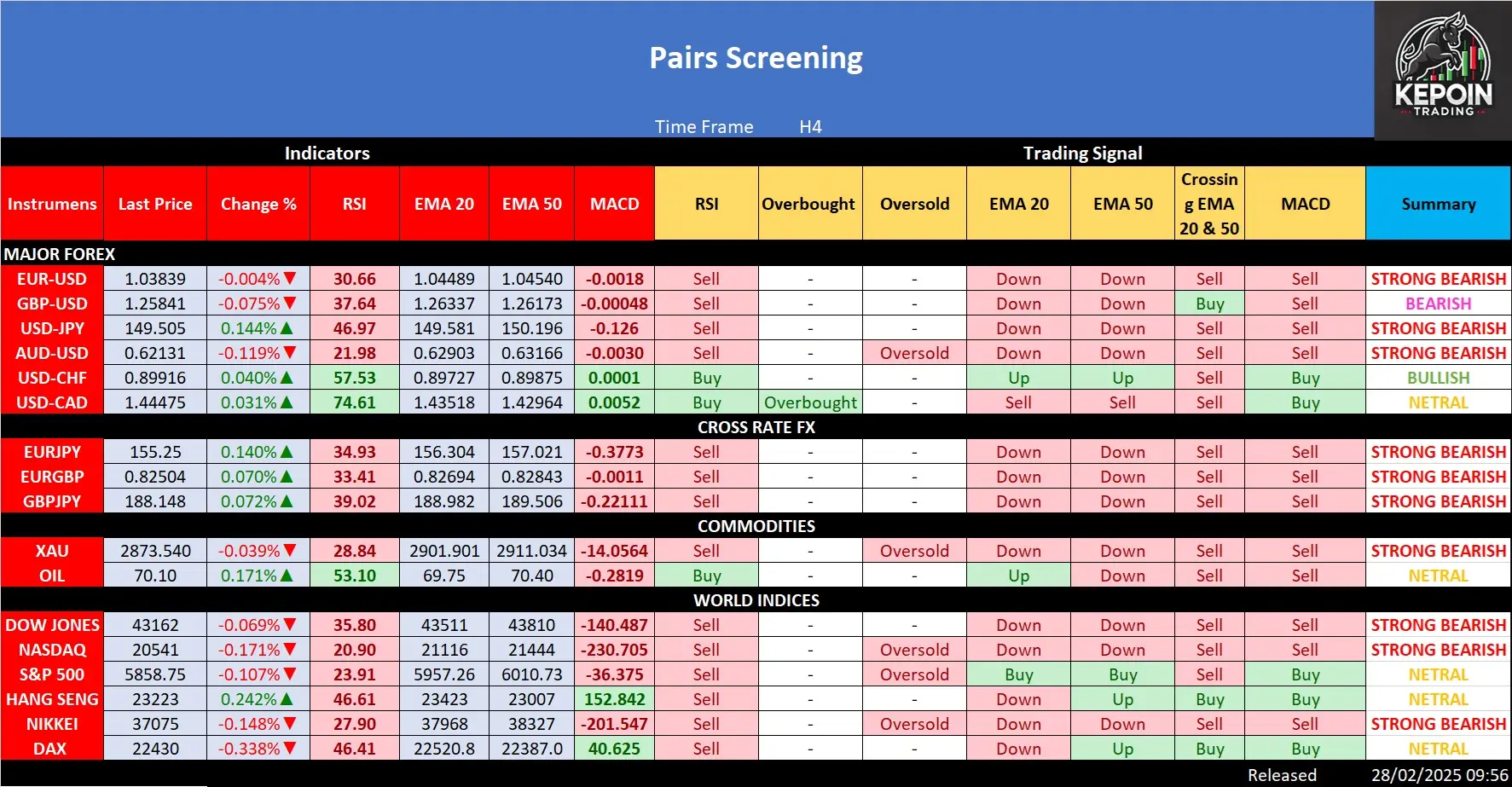This screenshot has height=787, width=1512.
Task: Click the Oversold signal cell for AUD-USD
Action: coord(914,353)
